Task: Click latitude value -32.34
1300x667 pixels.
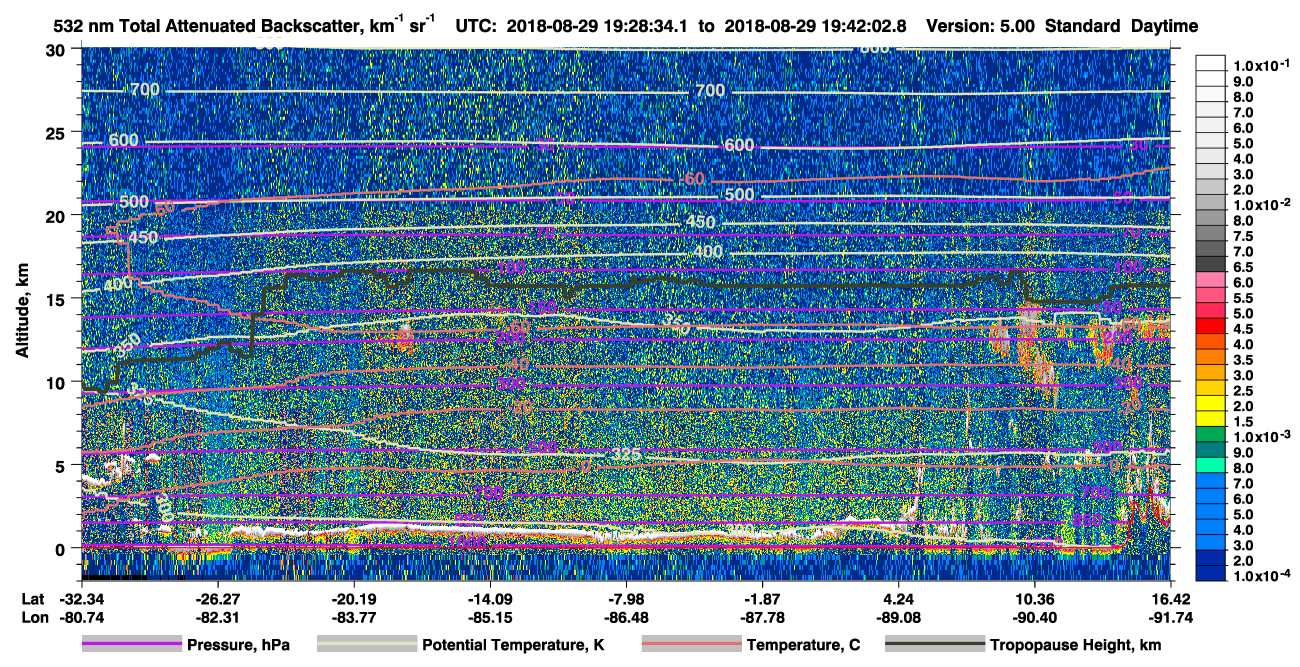Action: [82, 598]
